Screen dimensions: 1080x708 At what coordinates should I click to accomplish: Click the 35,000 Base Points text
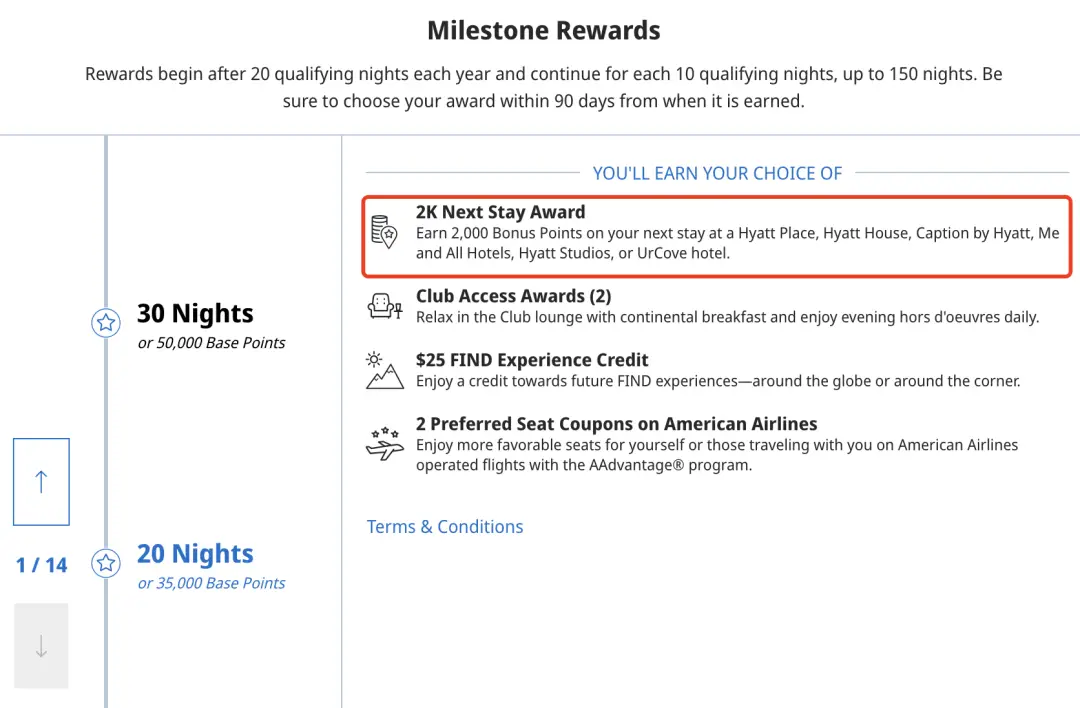[x=211, y=583]
